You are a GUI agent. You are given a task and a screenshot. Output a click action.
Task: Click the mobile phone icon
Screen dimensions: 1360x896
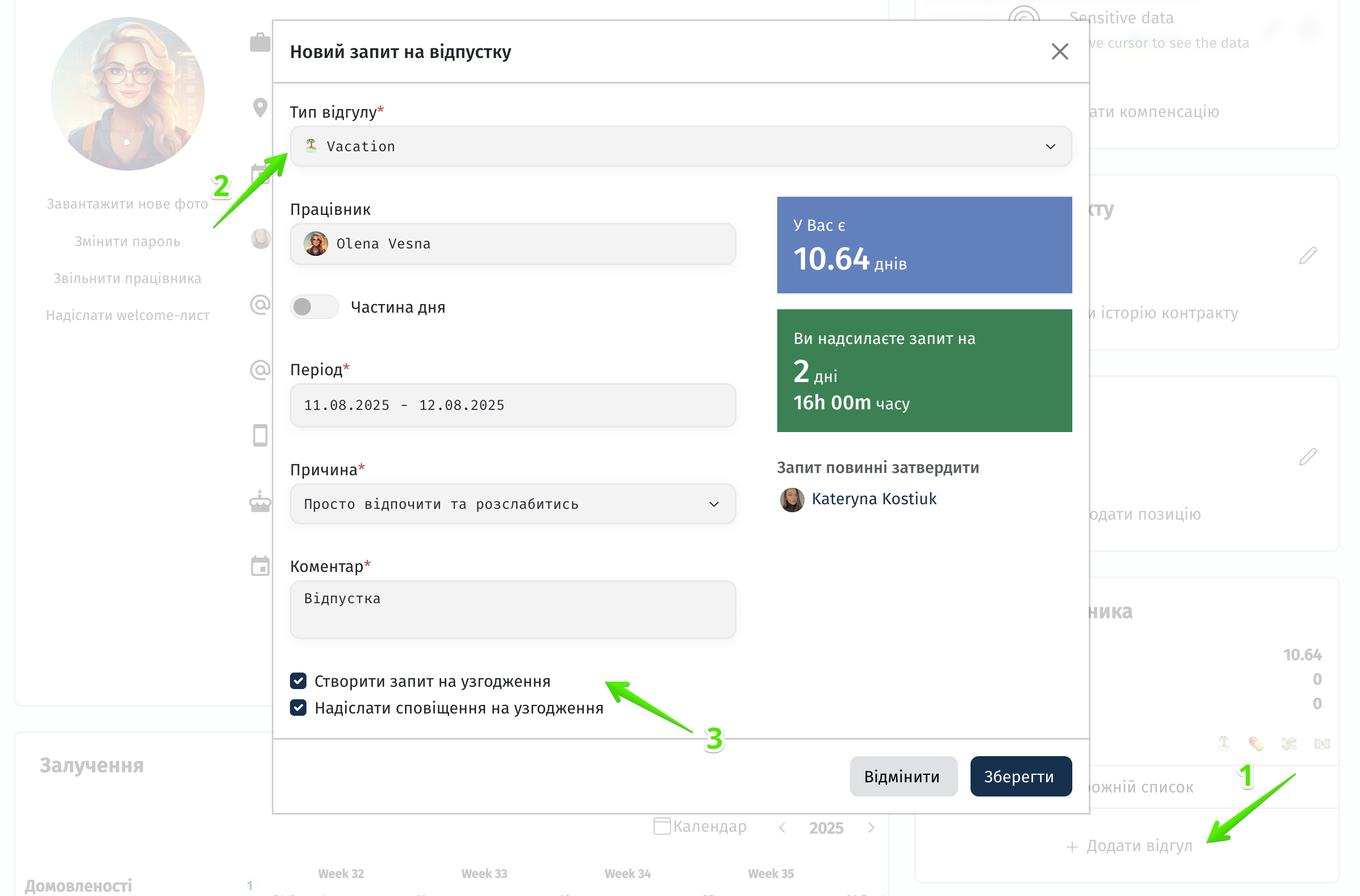tap(260, 435)
